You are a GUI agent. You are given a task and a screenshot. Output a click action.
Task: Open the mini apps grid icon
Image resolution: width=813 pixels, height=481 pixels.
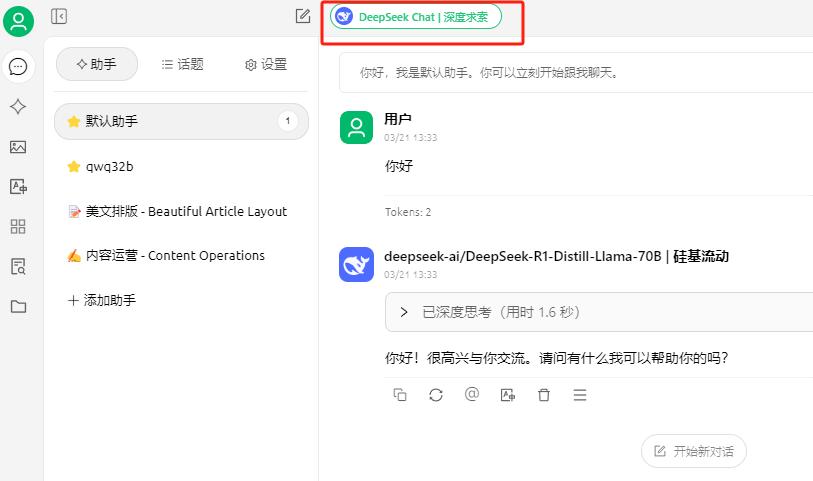(x=18, y=226)
